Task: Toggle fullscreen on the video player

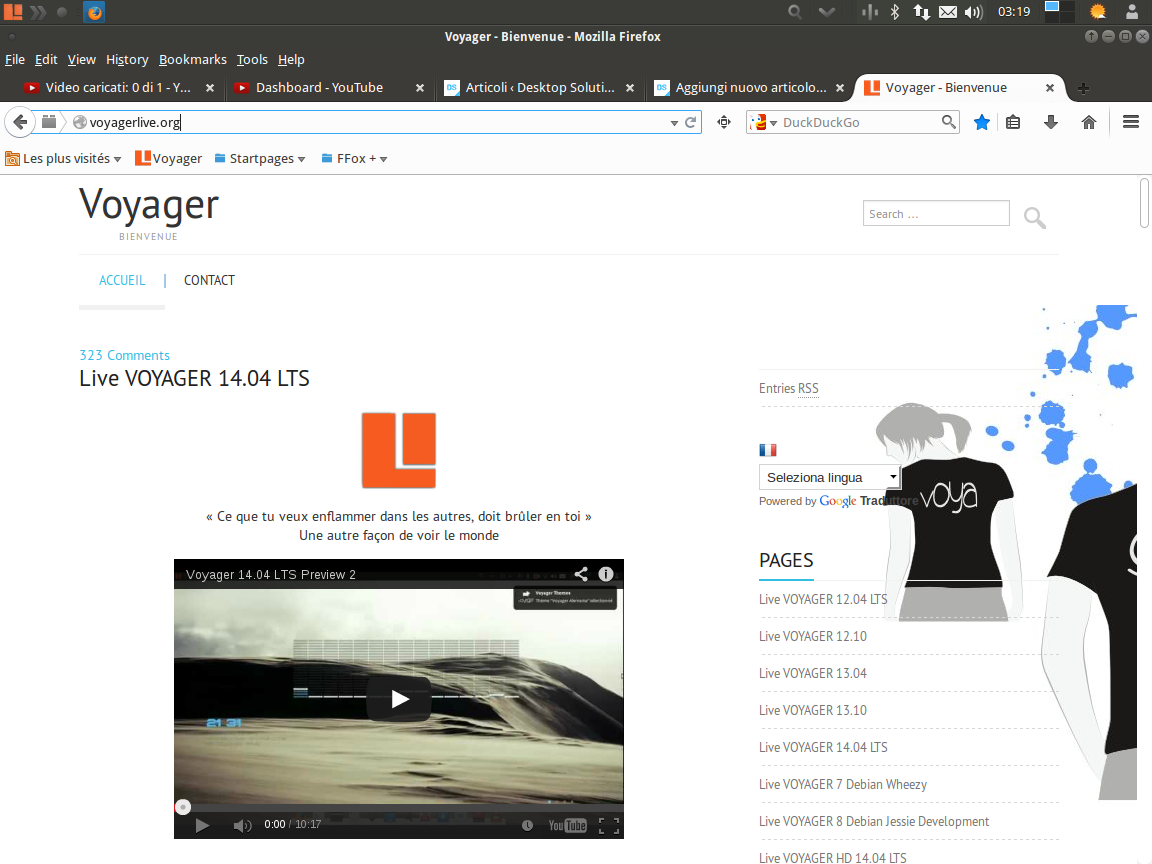Action: click(608, 825)
